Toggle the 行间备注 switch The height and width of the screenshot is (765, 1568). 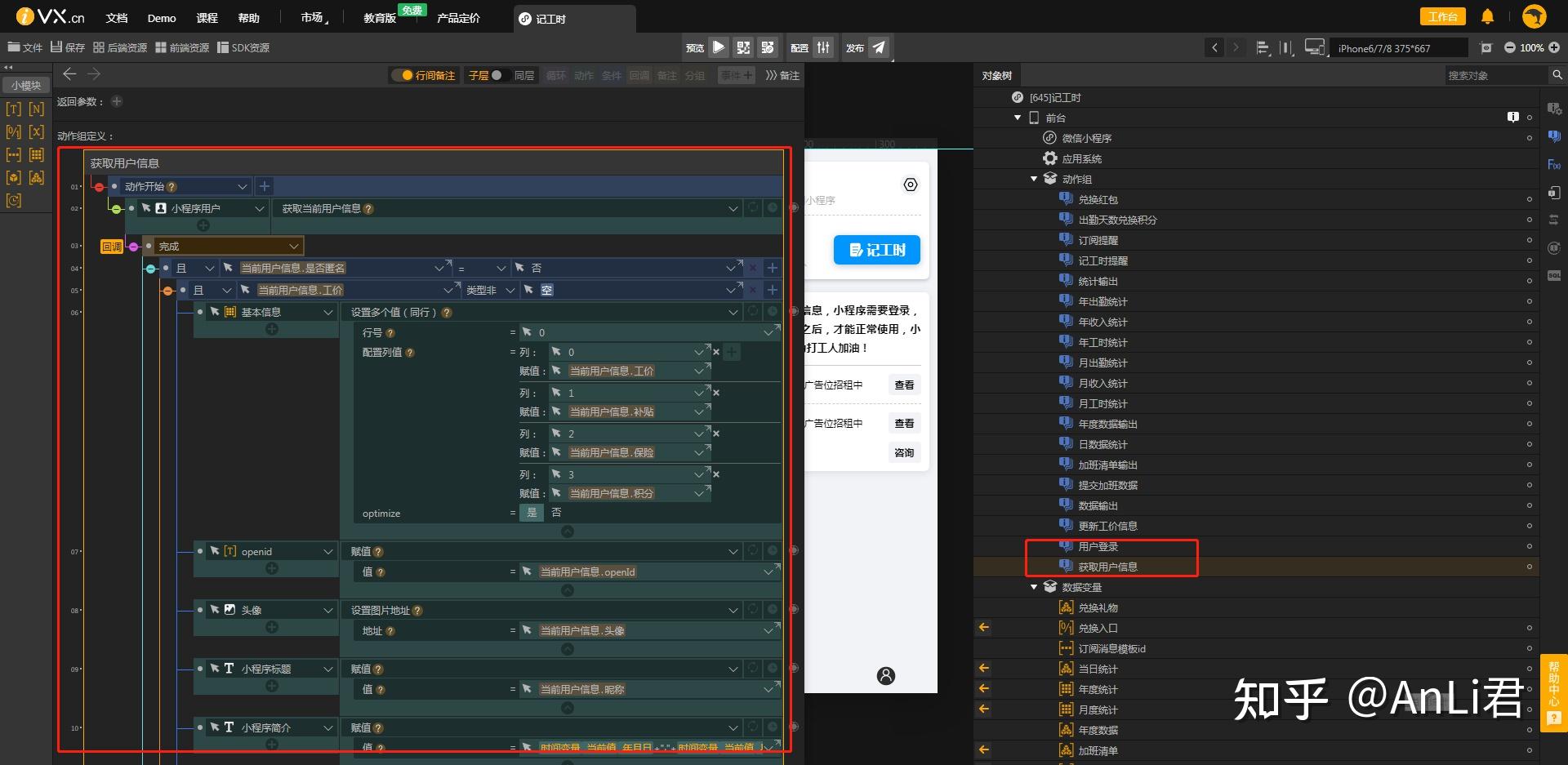[x=403, y=75]
